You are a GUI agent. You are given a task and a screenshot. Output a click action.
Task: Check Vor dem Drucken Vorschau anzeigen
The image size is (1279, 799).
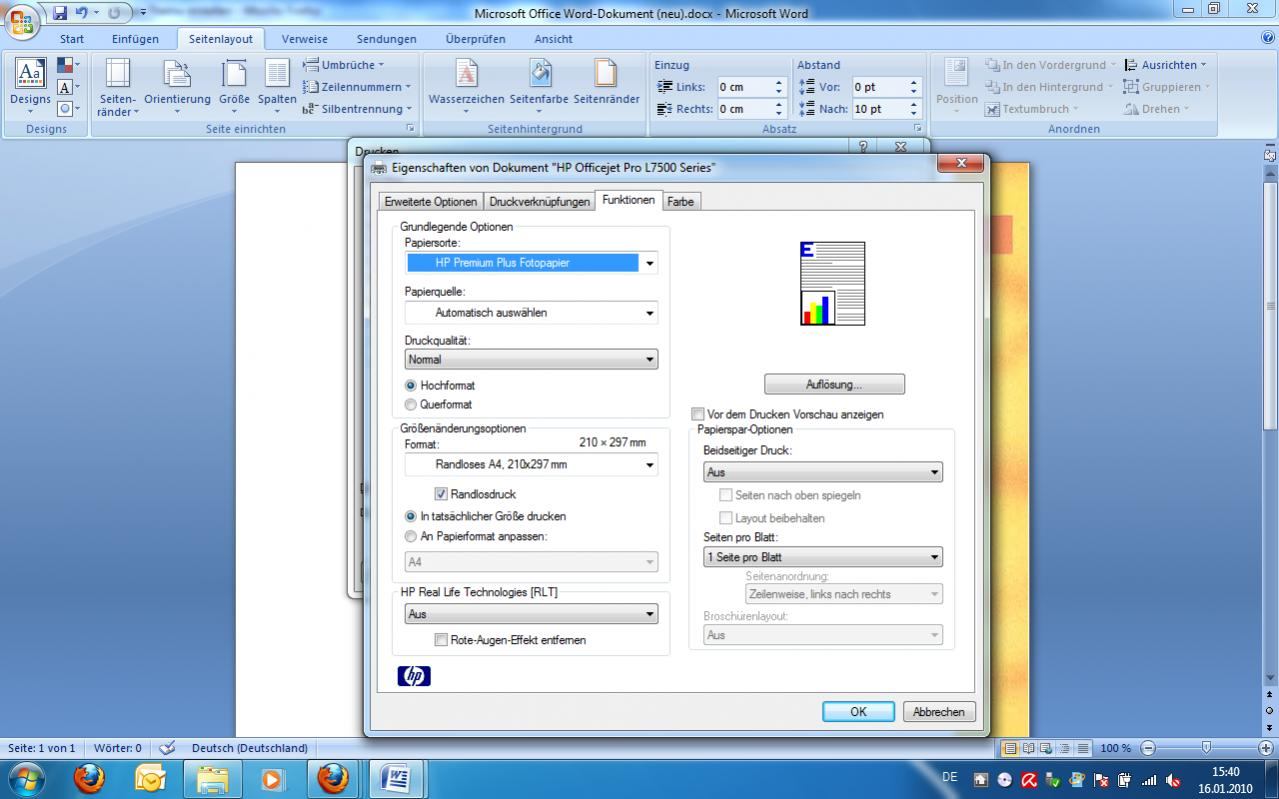pyautogui.click(x=698, y=414)
